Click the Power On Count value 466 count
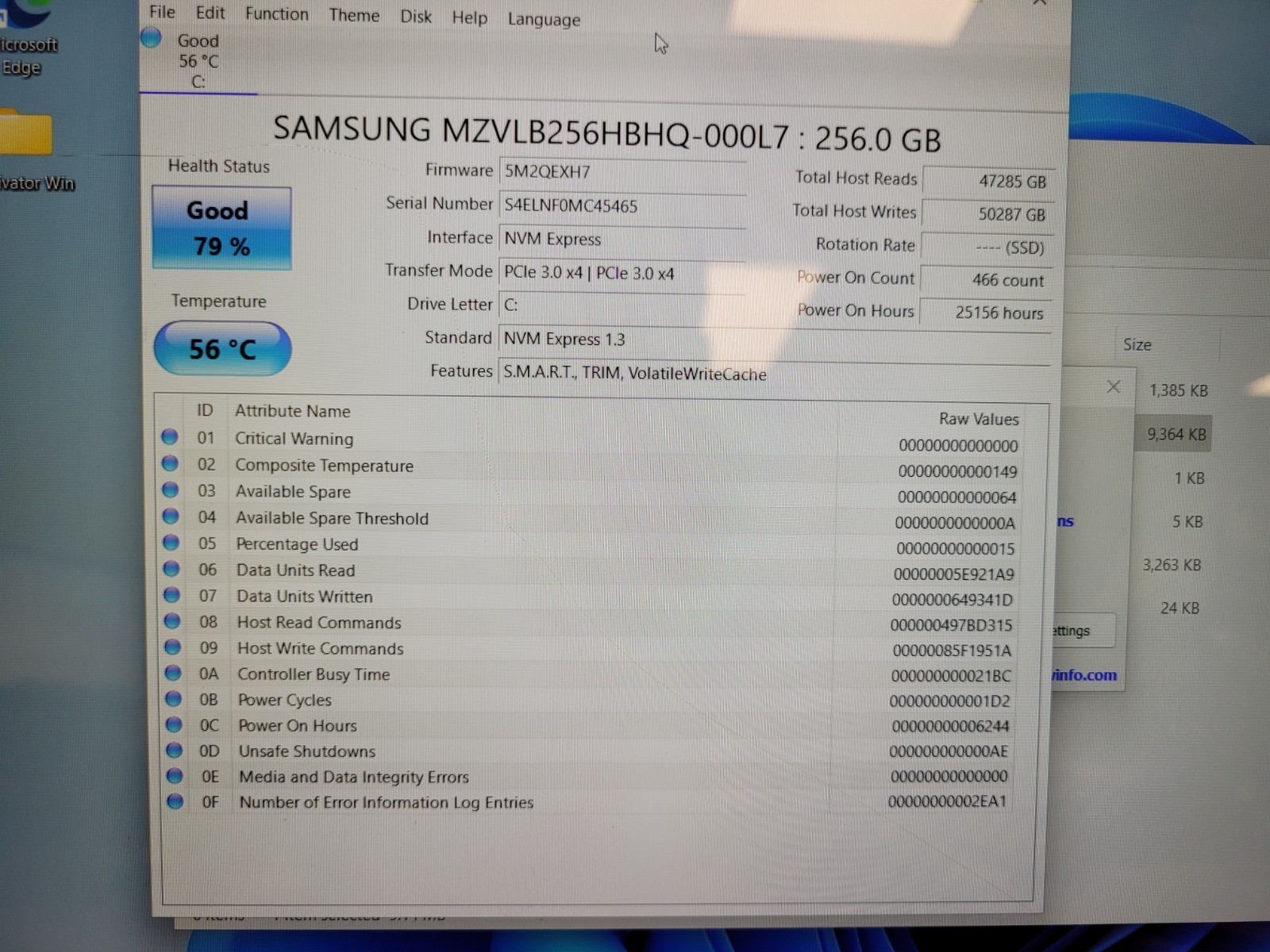The height and width of the screenshot is (952, 1270). 987,280
